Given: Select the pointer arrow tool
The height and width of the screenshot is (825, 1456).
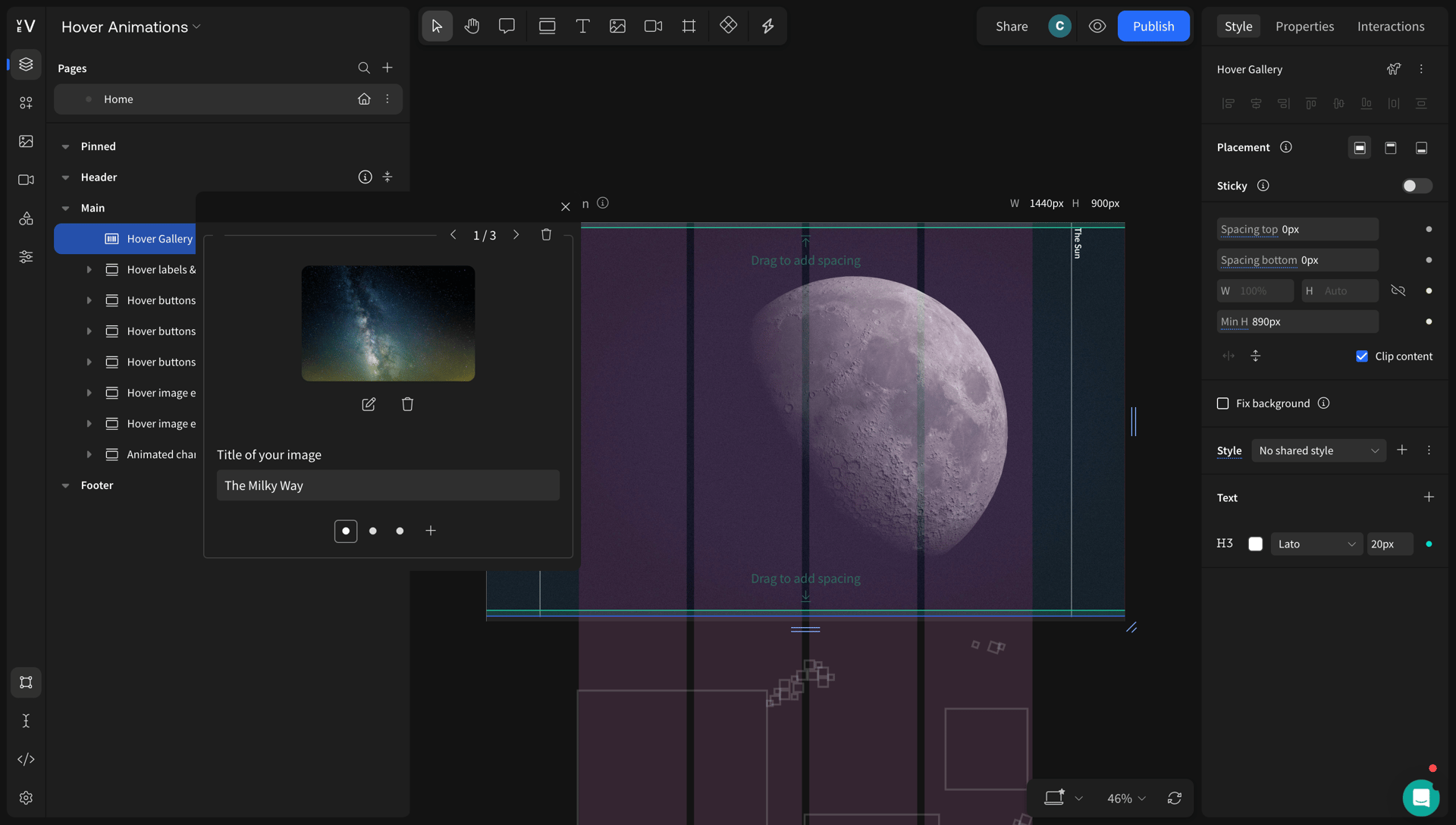Looking at the screenshot, I should pos(437,27).
